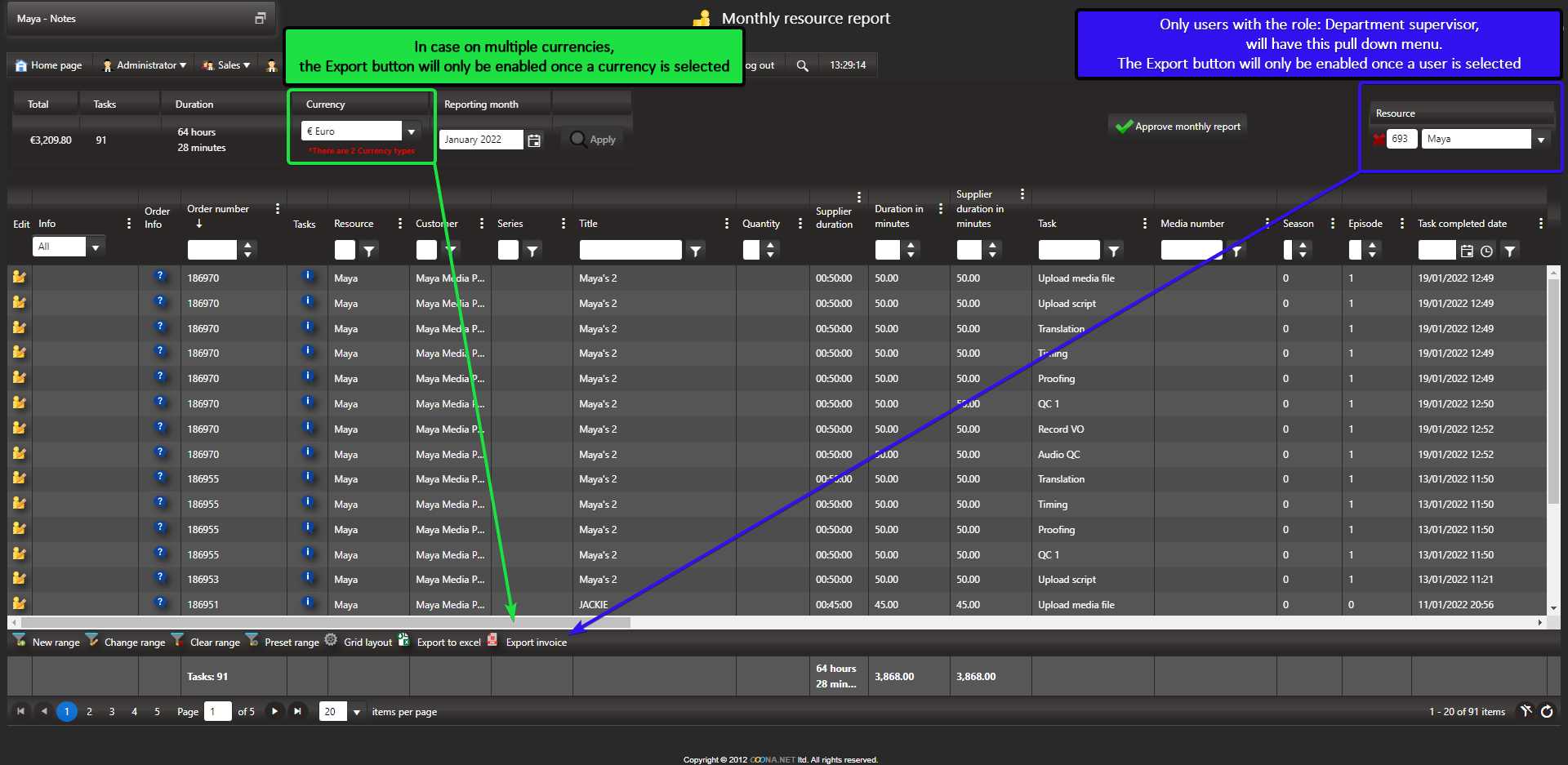
Task: Open the items per page dropdown
Action: point(357,712)
